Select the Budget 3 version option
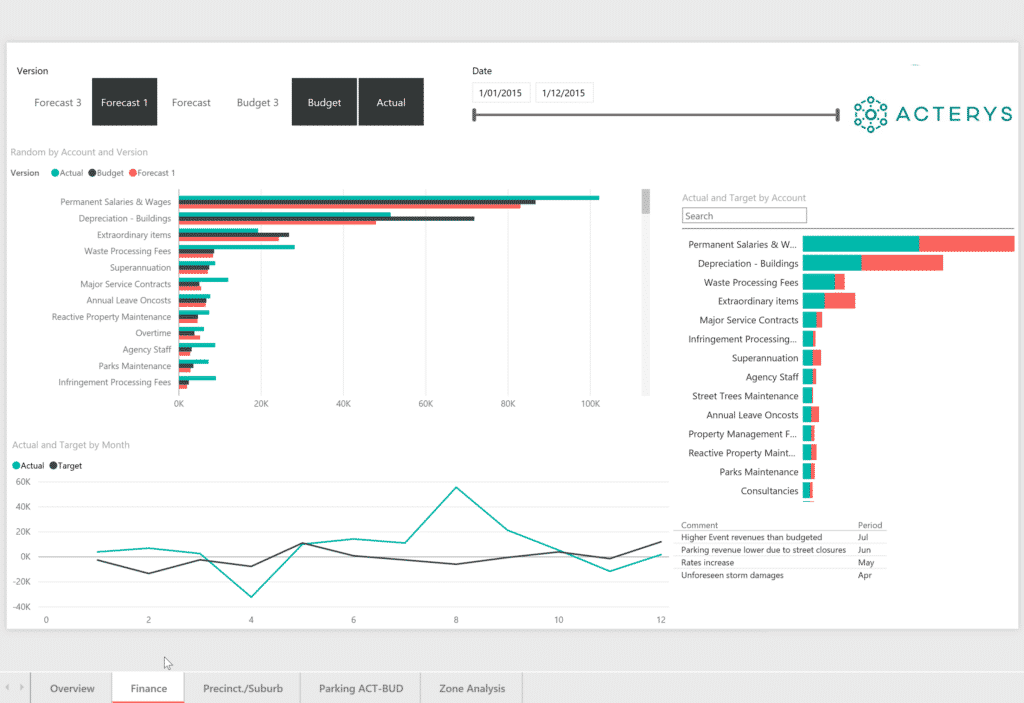 point(257,102)
